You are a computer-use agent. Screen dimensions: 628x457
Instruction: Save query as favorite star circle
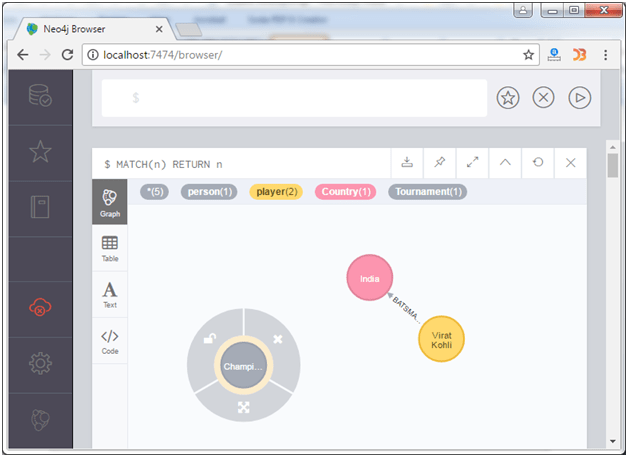508,98
